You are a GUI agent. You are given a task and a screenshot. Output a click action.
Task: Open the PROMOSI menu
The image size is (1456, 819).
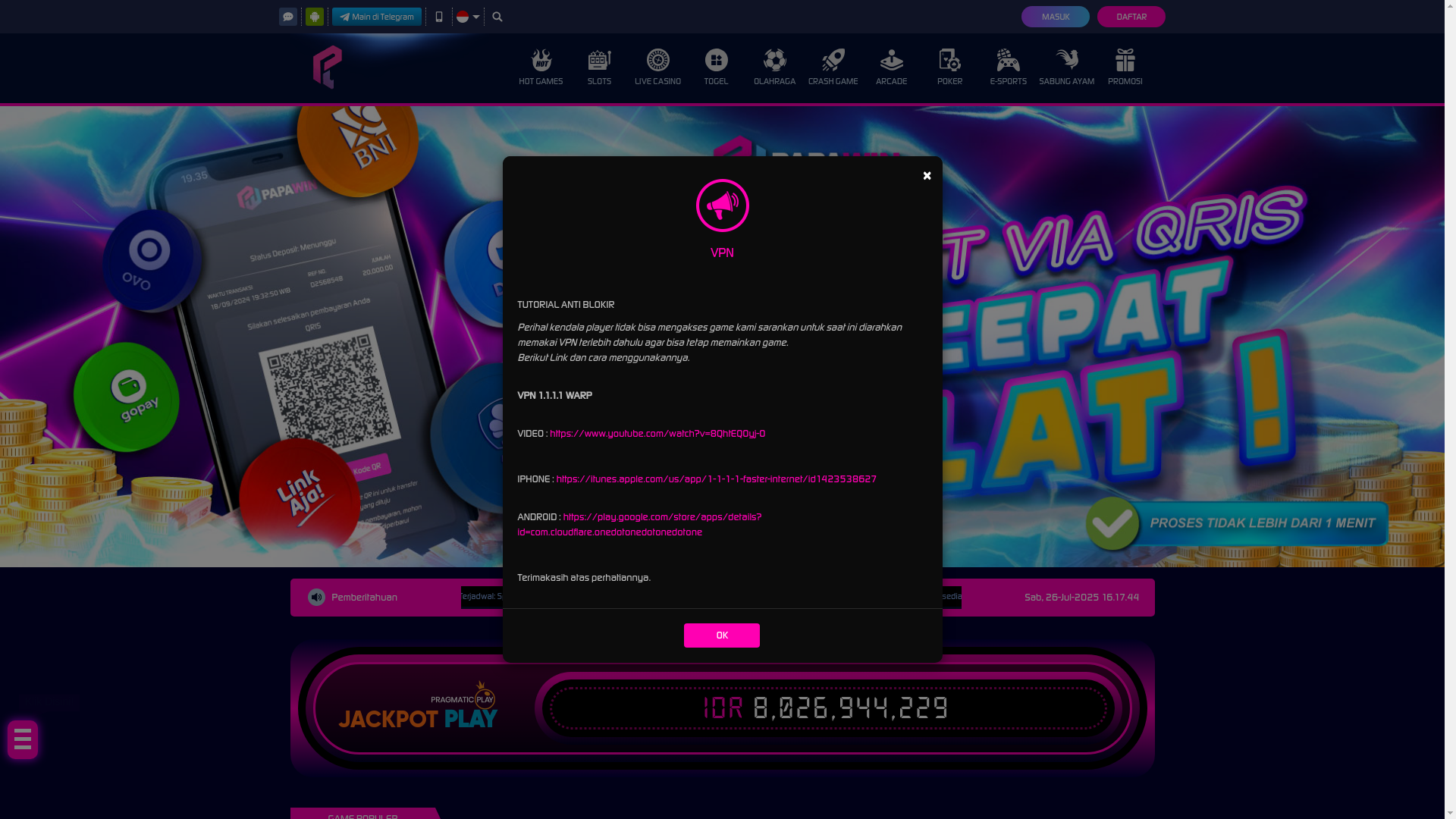[x=1125, y=67]
